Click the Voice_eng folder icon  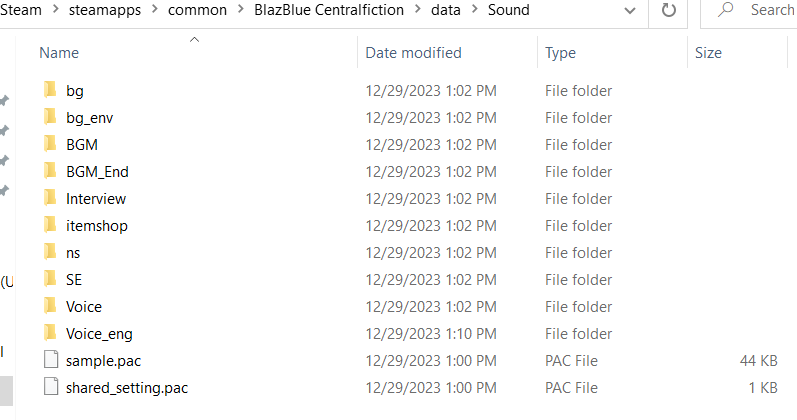tap(50, 334)
